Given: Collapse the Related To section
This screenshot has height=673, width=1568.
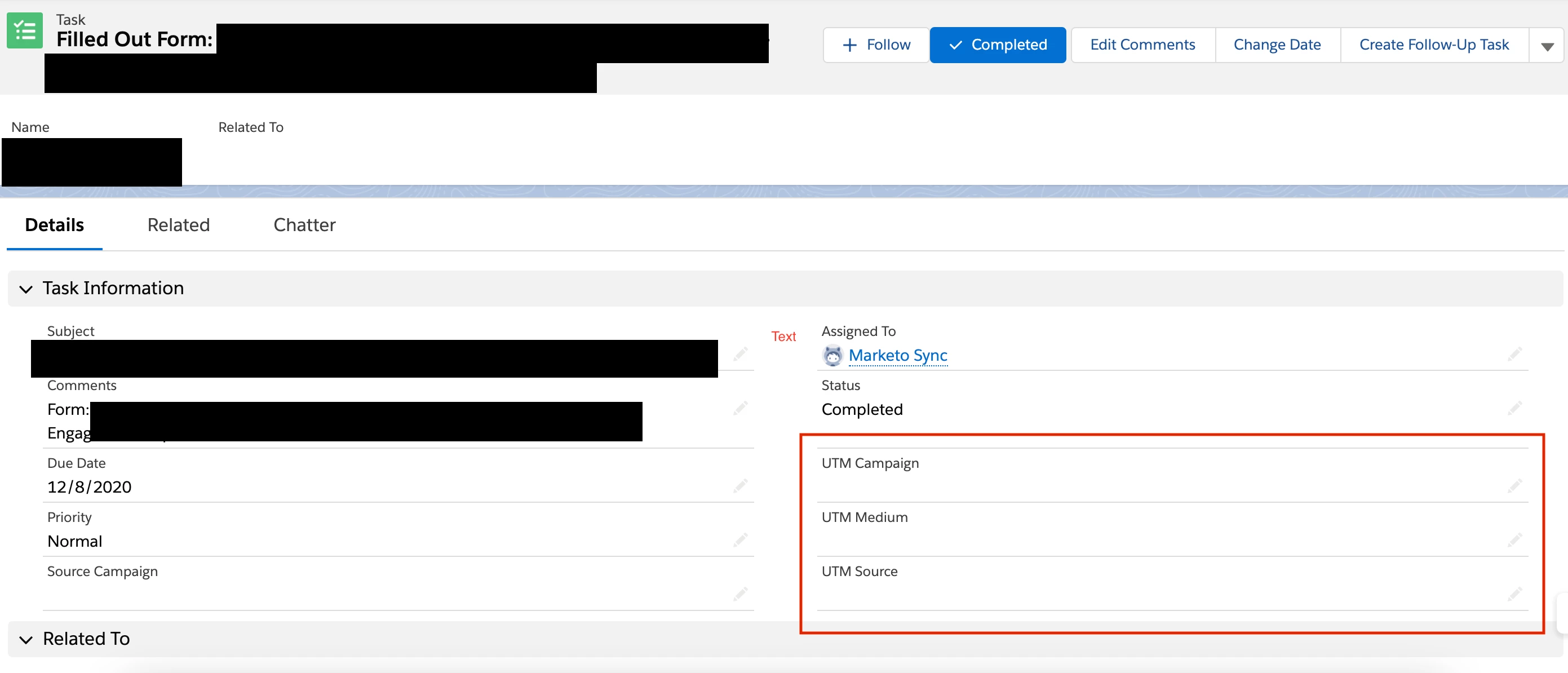Looking at the screenshot, I should click(x=25, y=640).
